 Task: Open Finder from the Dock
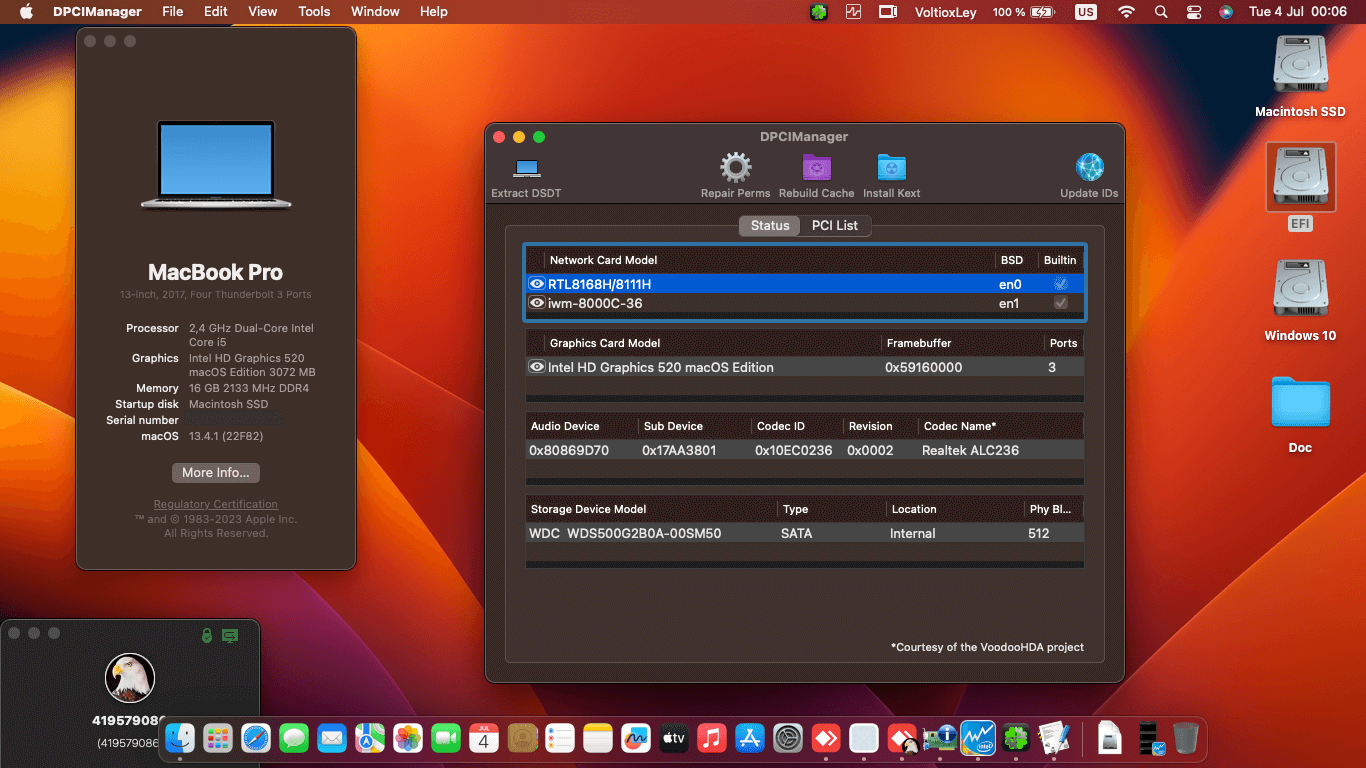pyautogui.click(x=180, y=739)
